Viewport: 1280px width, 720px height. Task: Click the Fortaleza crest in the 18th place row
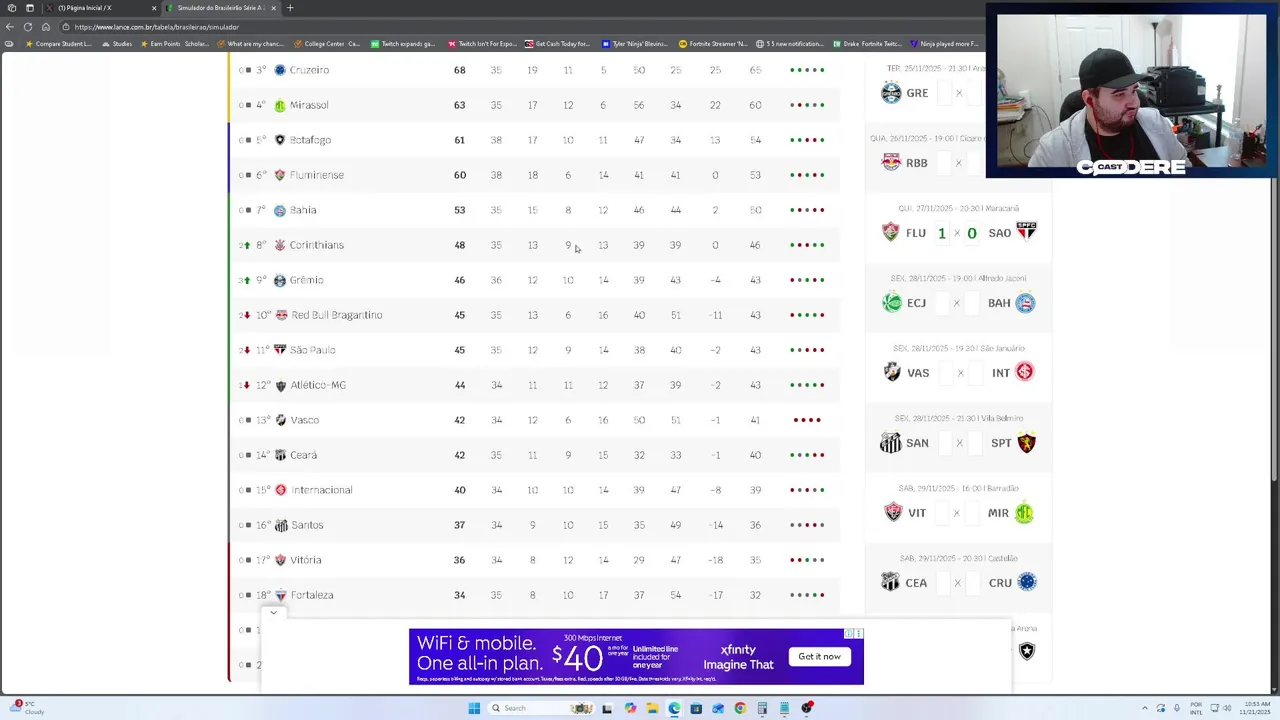pyautogui.click(x=281, y=595)
